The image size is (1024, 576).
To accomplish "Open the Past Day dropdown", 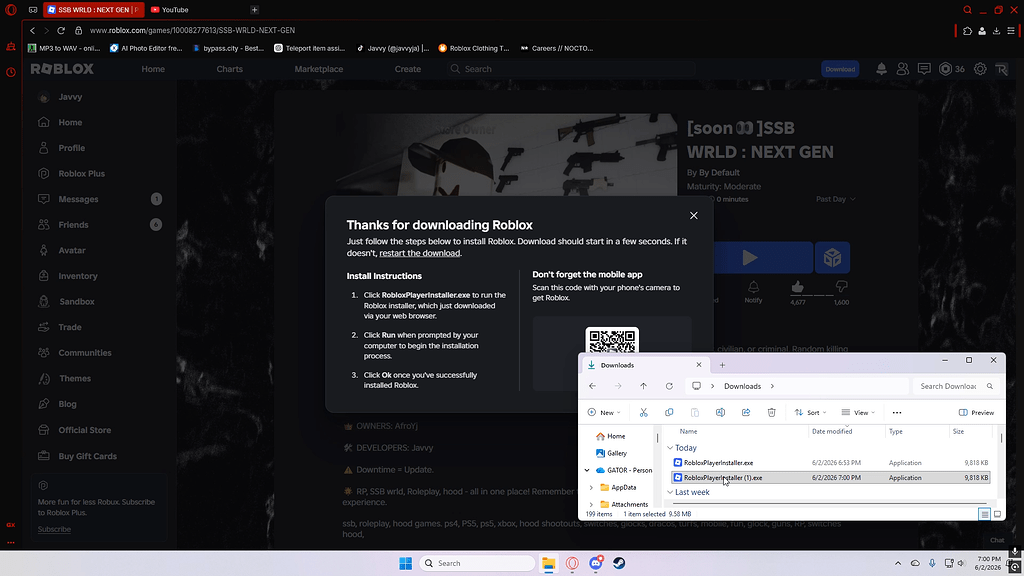I will [835, 199].
